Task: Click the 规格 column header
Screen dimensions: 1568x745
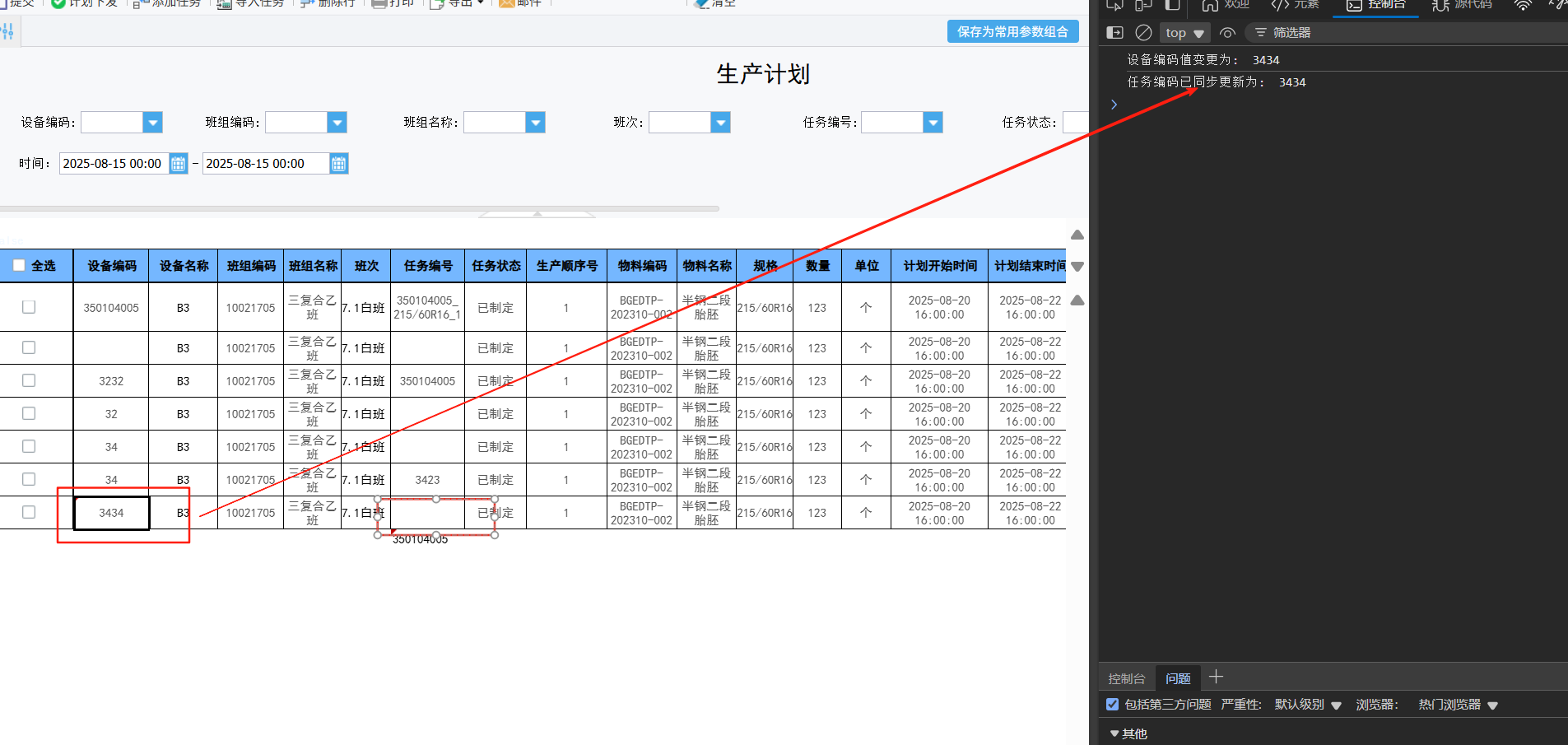Action: coord(765,266)
